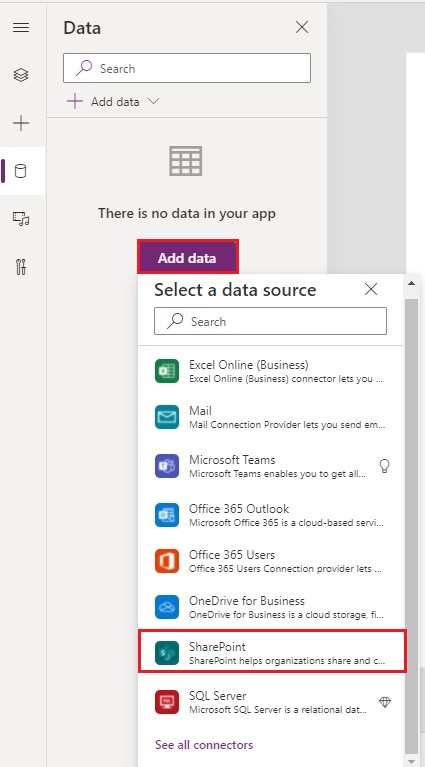This screenshot has width=425, height=767.
Task: Click the Insert plus icon in sidebar
Action: tap(21, 123)
